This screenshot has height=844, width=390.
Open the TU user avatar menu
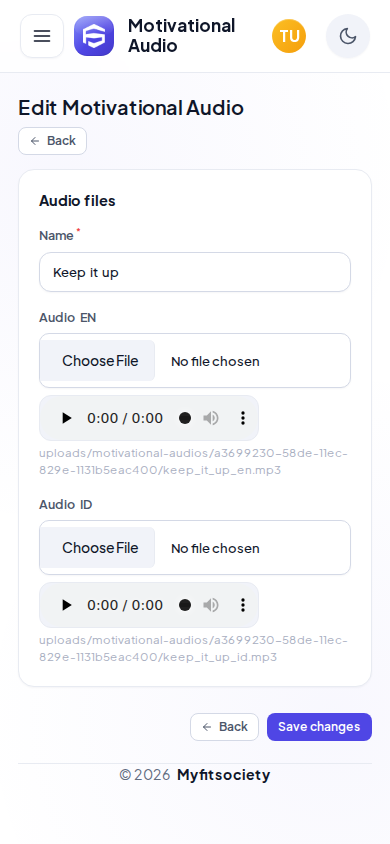[x=289, y=36]
